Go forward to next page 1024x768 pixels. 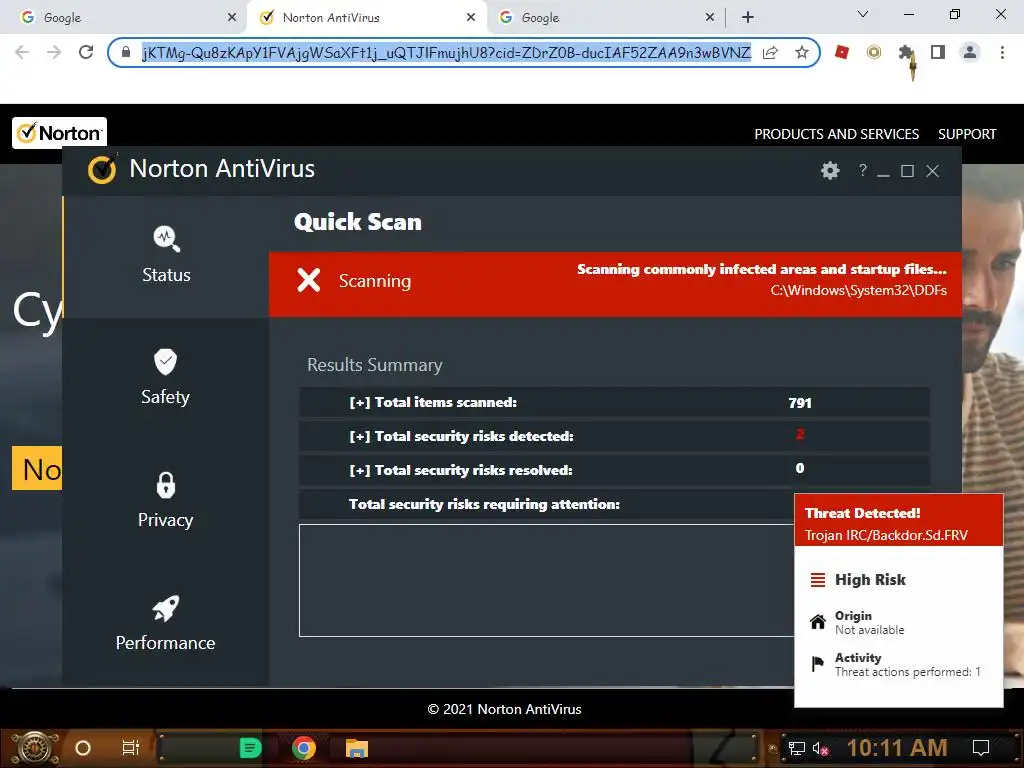[54, 52]
